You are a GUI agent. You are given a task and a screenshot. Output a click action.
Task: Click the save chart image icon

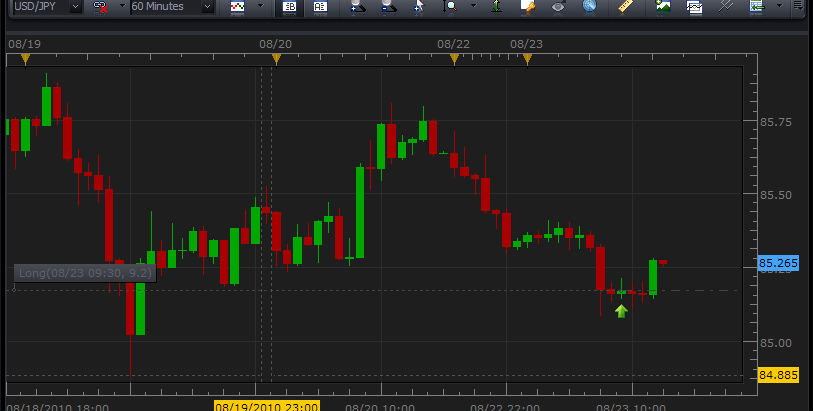(x=663, y=6)
